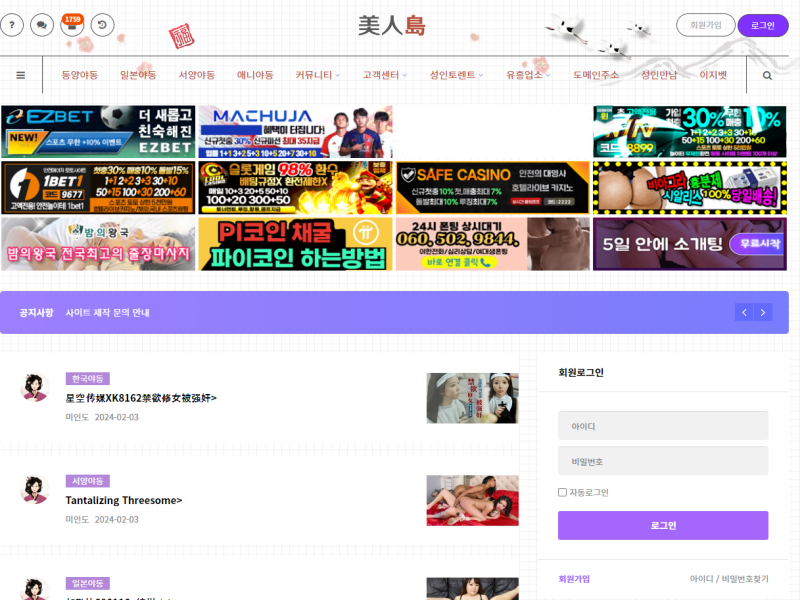Click the 회원가입 button in header
Viewport: 800px width, 600px height.
pos(705,25)
